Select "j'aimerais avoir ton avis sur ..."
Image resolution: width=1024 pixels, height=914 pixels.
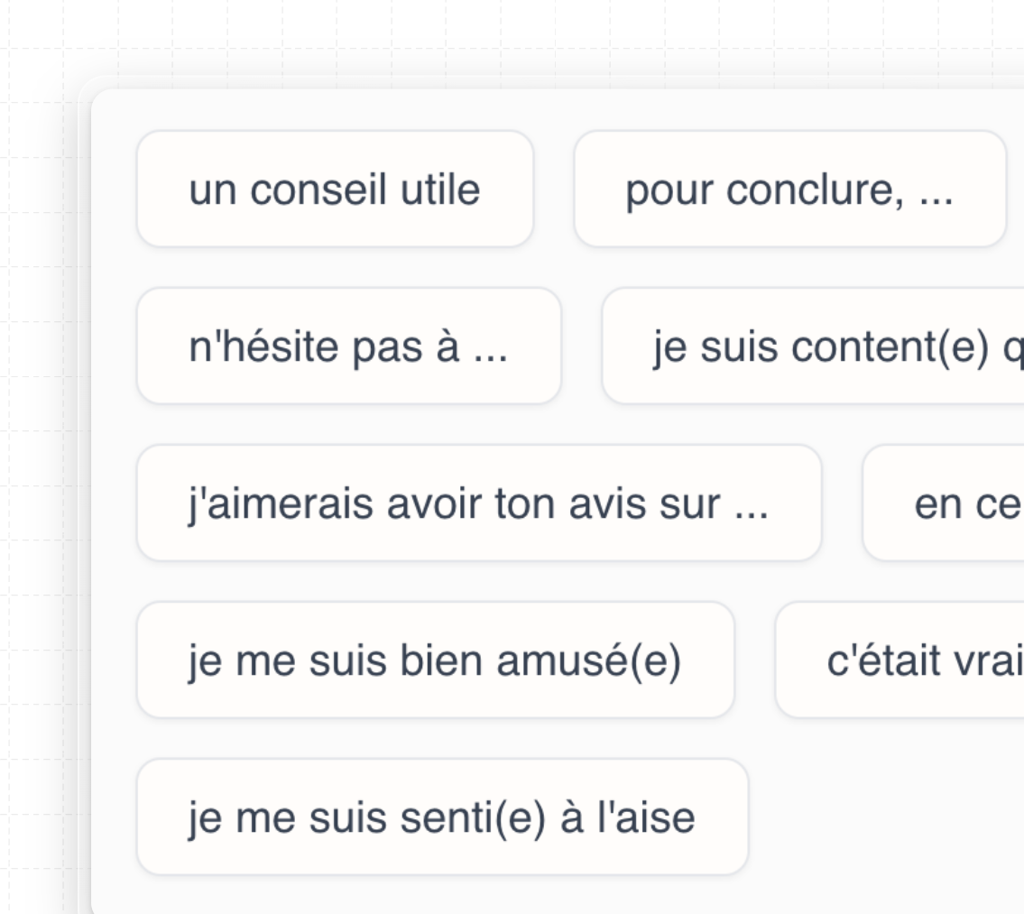479,503
